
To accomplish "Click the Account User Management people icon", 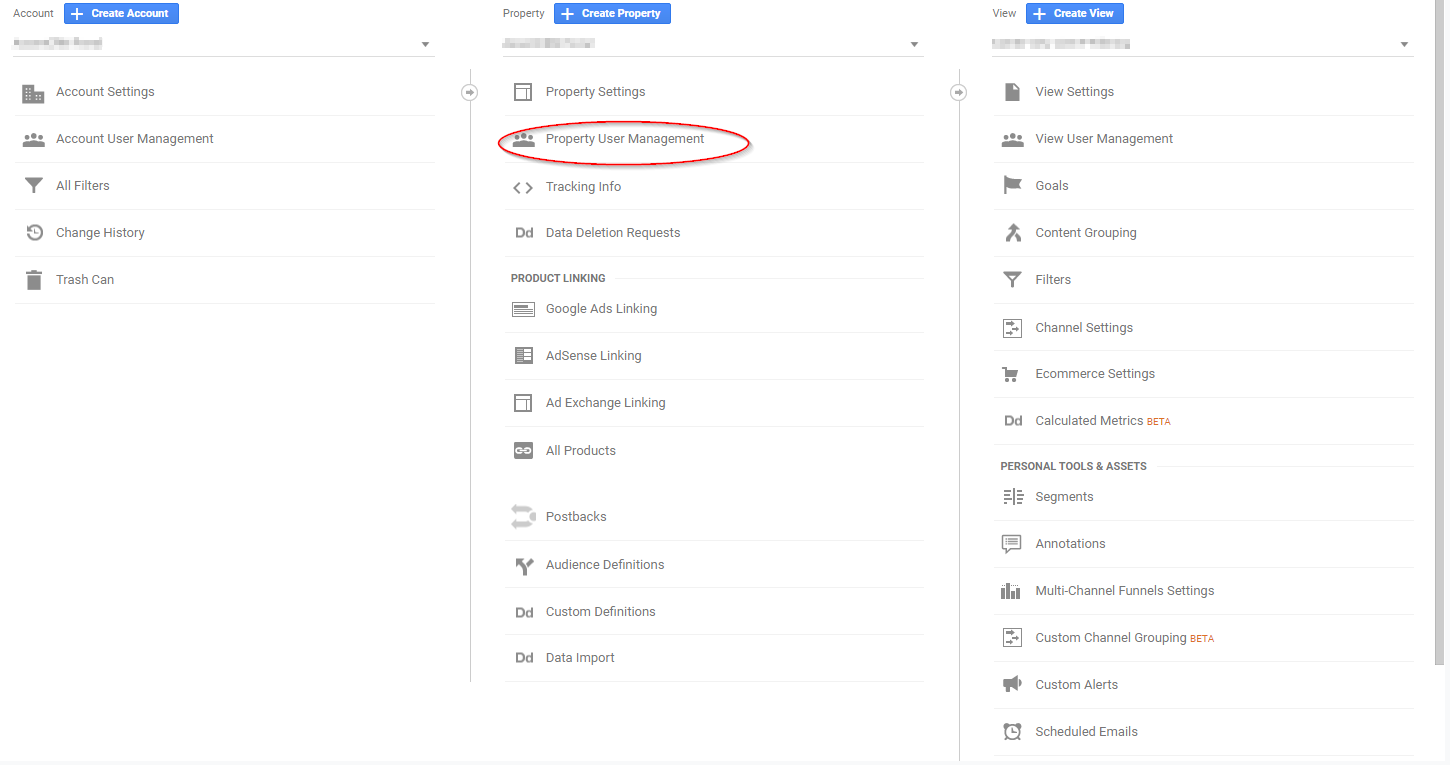I will pos(33,140).
